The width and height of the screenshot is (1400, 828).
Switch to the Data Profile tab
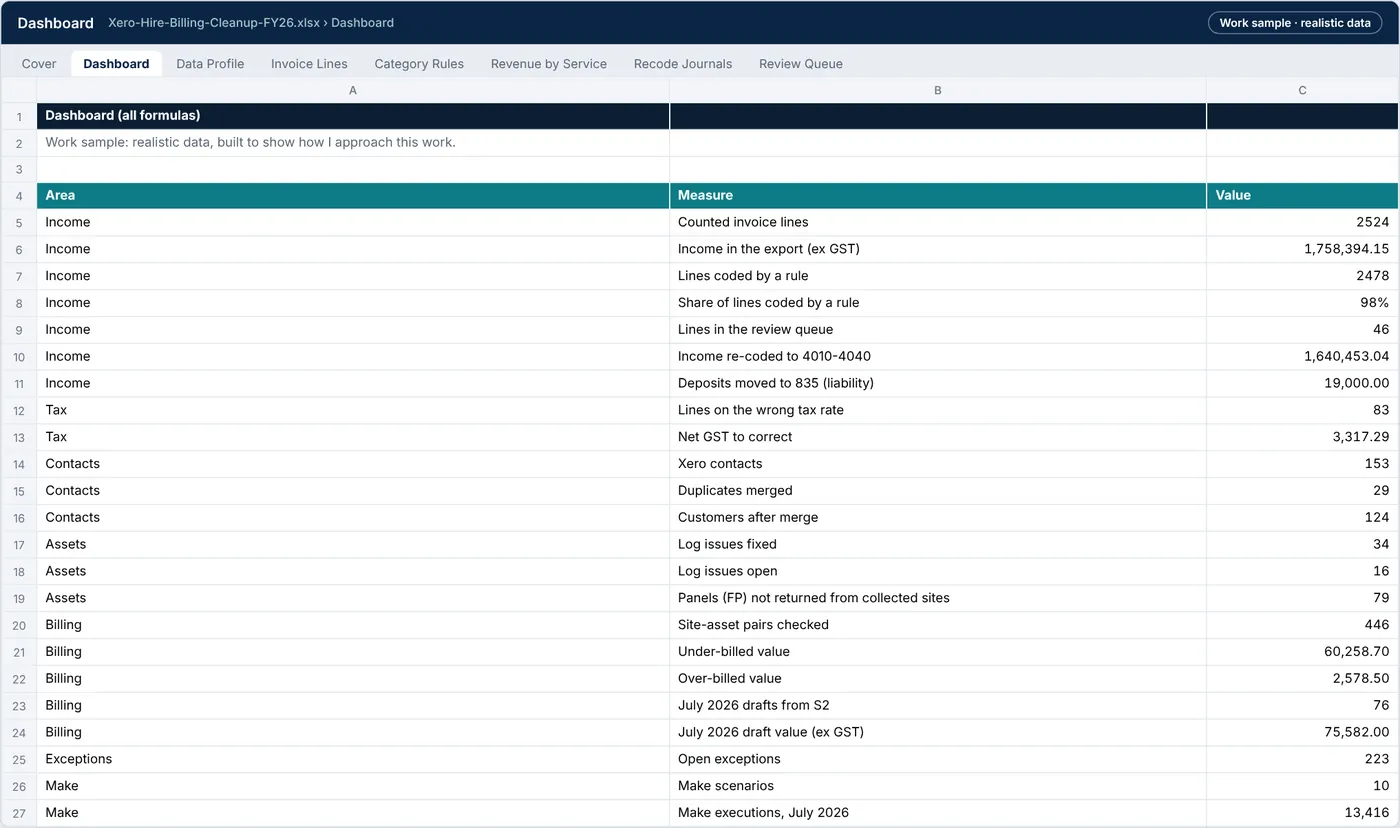tap(210, 64)
